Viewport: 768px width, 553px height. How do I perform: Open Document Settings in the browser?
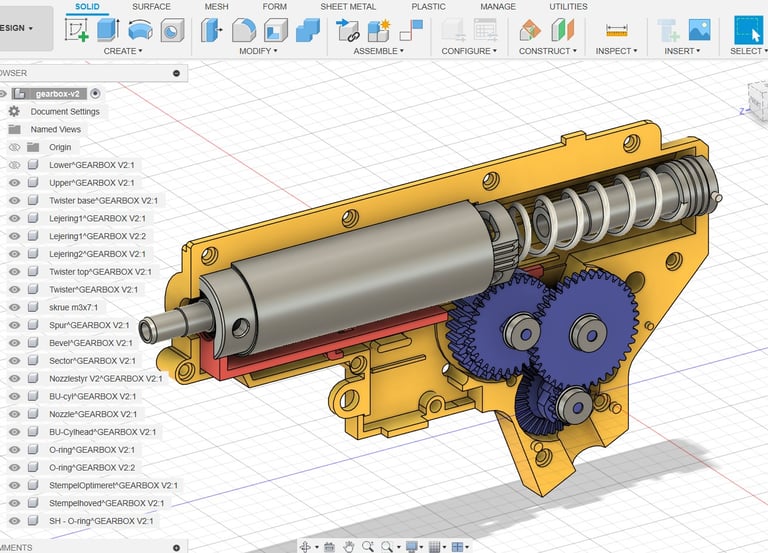[x=65, y=112]
